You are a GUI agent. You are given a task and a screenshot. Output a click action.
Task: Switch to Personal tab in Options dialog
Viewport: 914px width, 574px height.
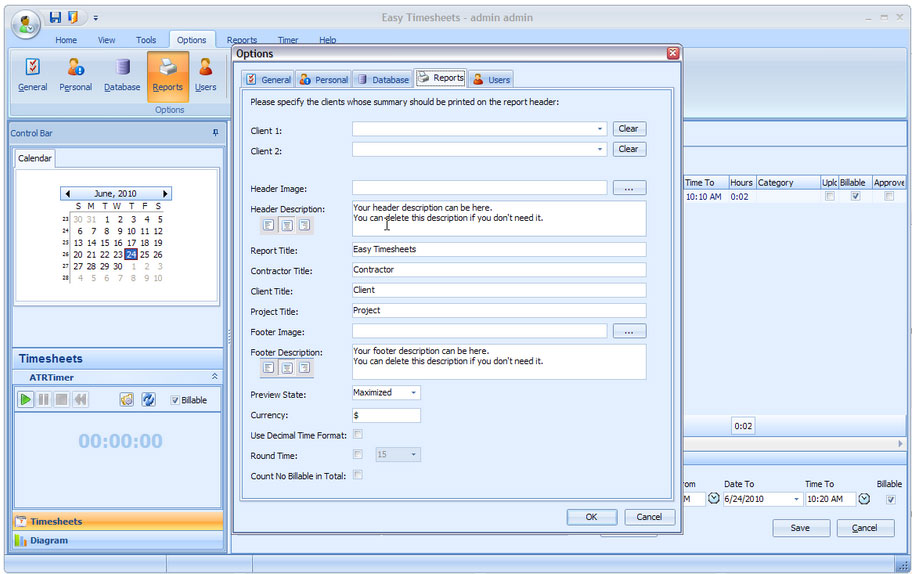click(x=324, y=80)
